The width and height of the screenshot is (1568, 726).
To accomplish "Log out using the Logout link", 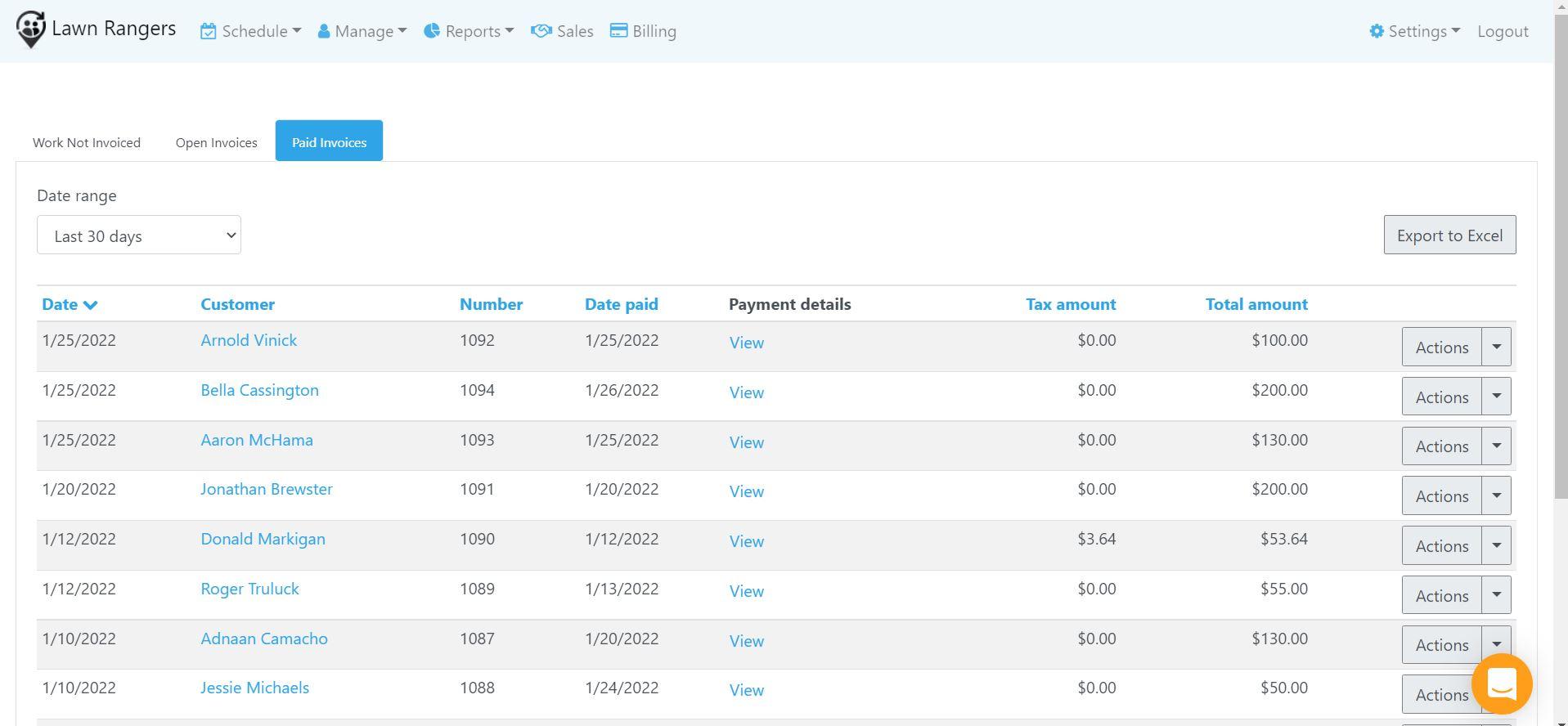I will [x=1503, y=31].
